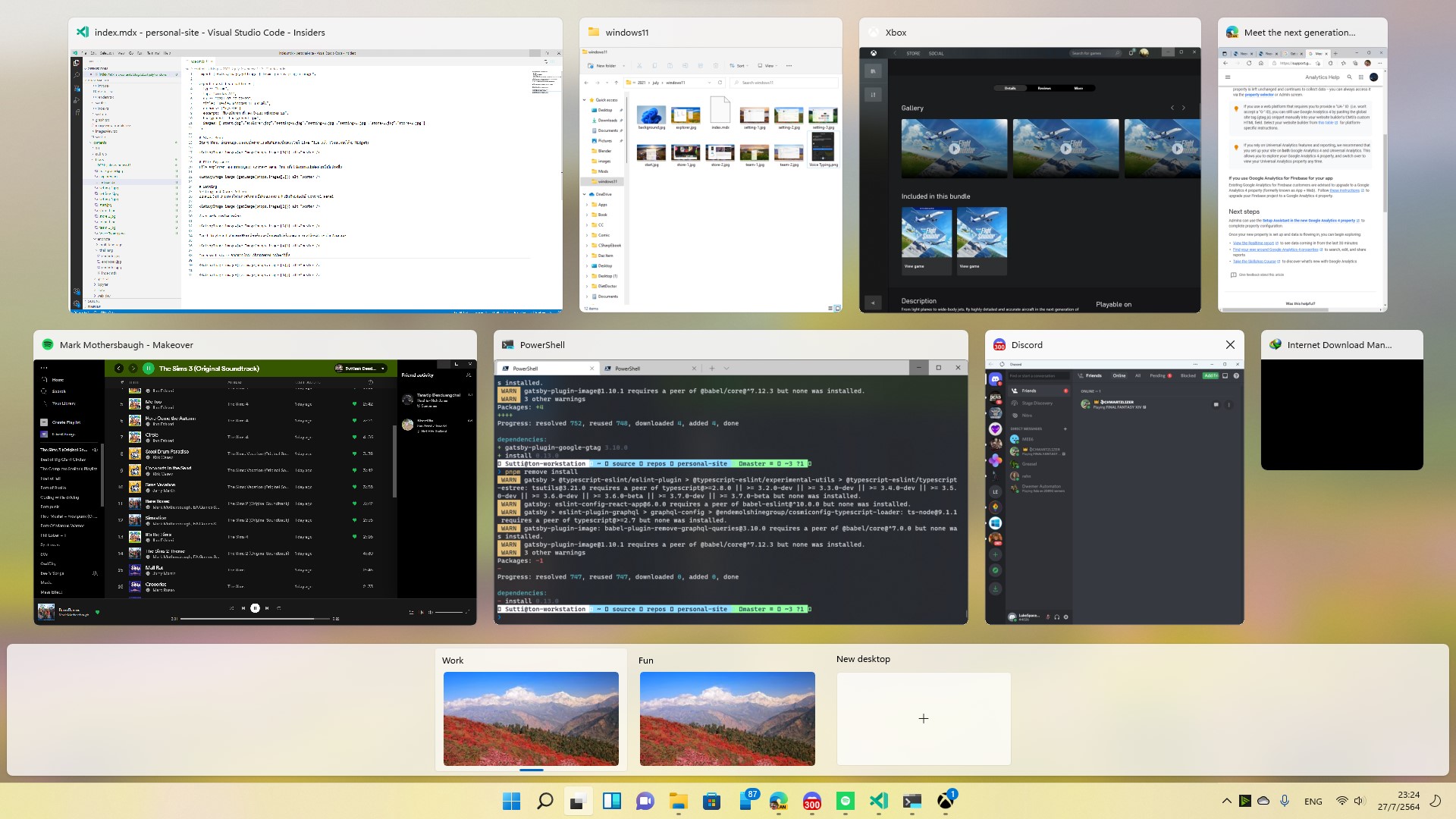The width and height of the screenshot is (1456, 819).
Task: Switch Explorer to large thumbnails view icon
Action: coord(838,309)
